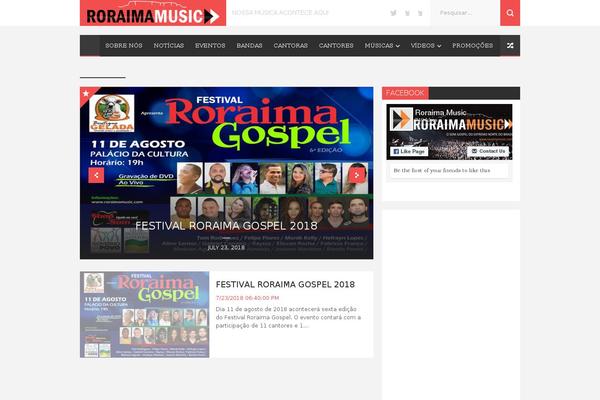Viewport: 600px width, 400px height.
Task: Click the article excerpt starting "Dia 11 de agosto"
Action: (288, 317)
